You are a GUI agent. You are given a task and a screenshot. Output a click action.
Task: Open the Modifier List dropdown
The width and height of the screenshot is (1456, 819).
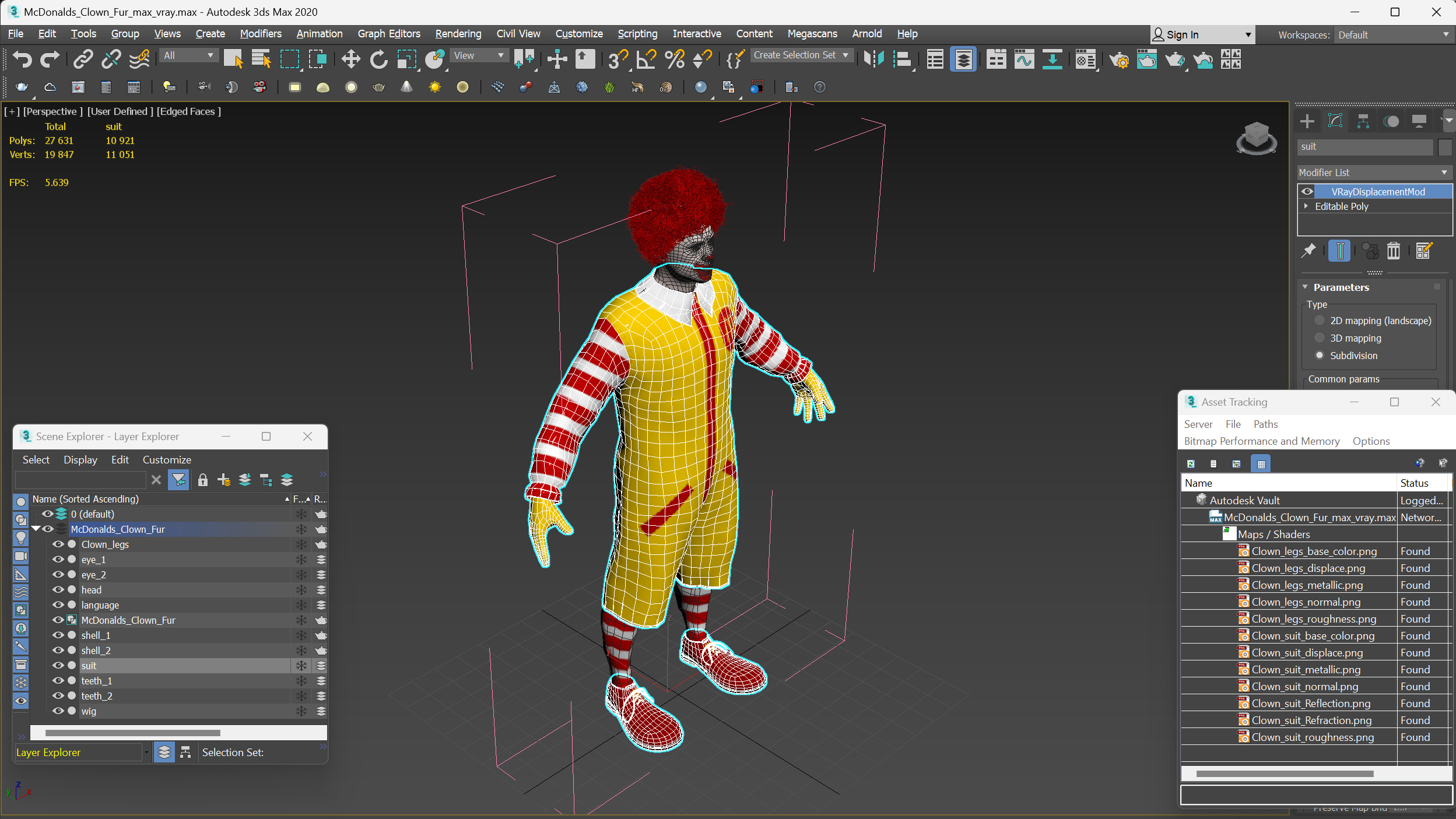click(x=1374, y=173)
